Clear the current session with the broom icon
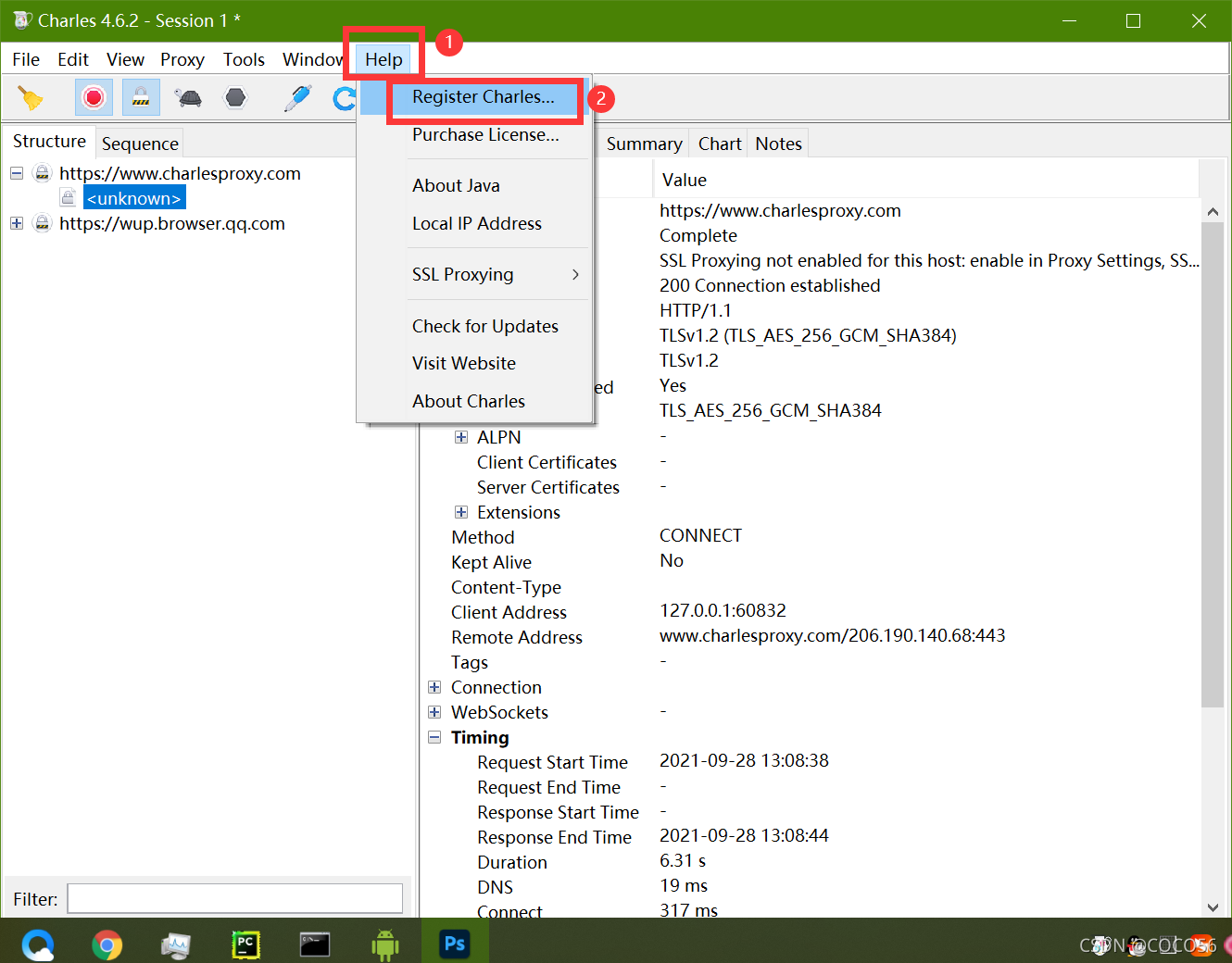 (x=30, y=96)
